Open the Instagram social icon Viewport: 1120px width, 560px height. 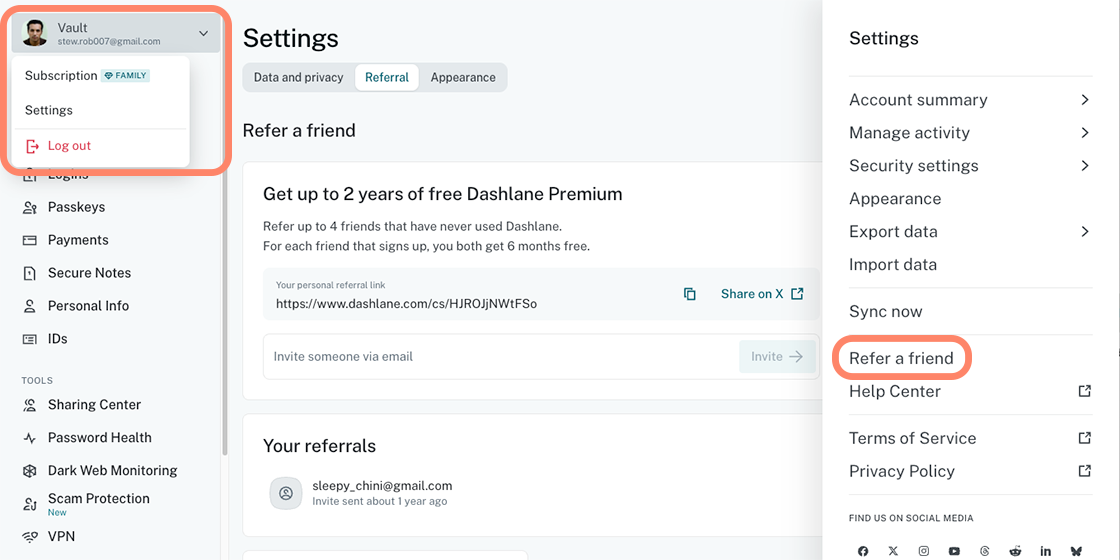click(x=924, y=551)
